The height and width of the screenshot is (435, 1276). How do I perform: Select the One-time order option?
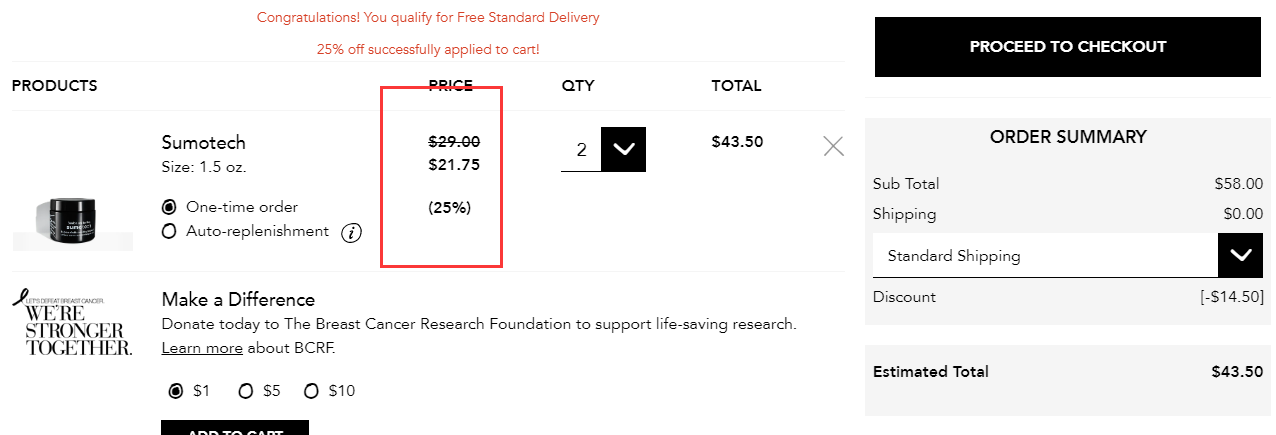point(169,207)
